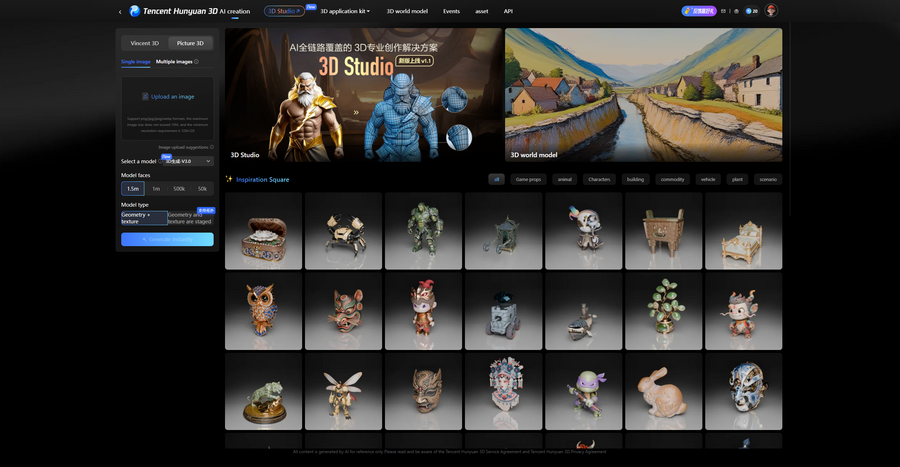Select the Single image tab
This screenshot has height=467, width=900.
click(x=135, y=62)
